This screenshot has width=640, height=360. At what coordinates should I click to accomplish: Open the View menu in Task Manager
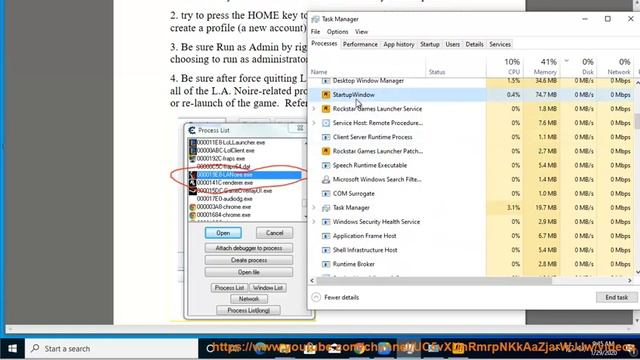coord(361,31)
